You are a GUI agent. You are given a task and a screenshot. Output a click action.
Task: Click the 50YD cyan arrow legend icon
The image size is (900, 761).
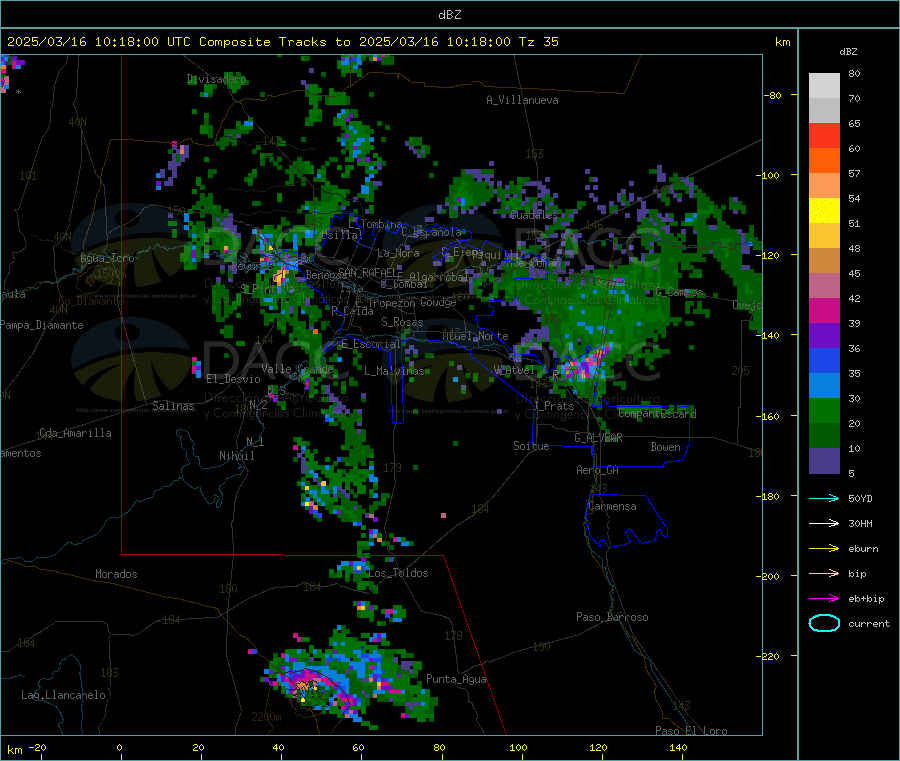[x=824, y=498]
